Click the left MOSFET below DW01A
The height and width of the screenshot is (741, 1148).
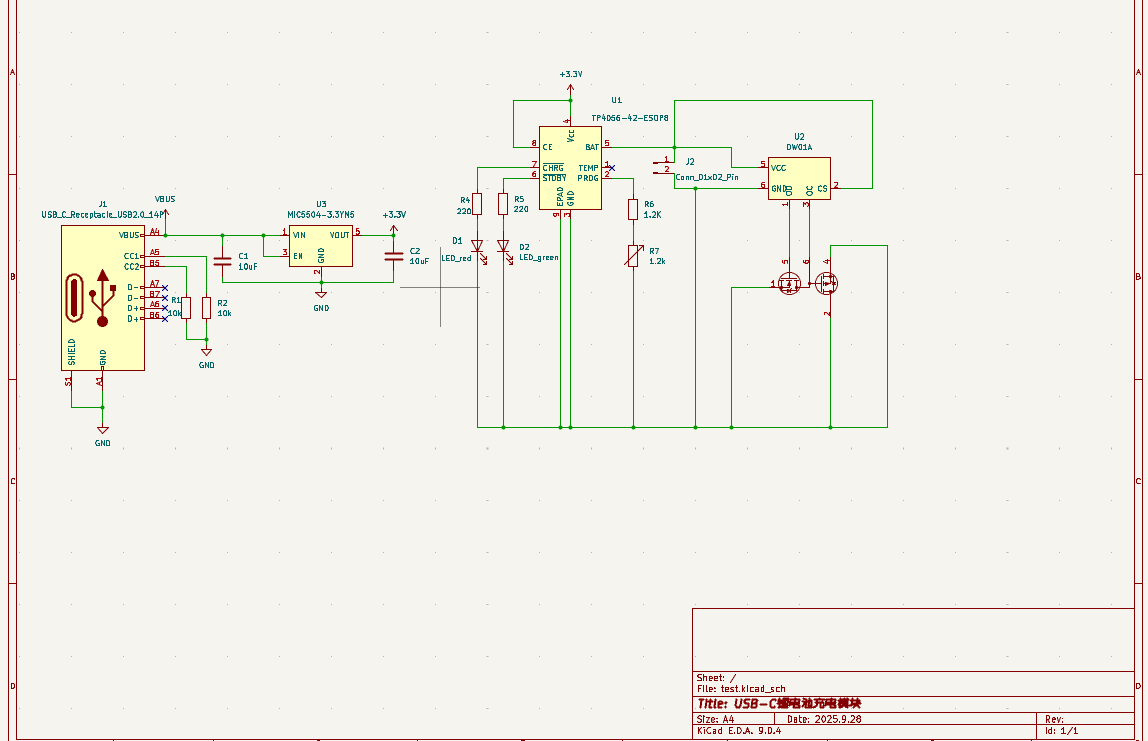pos(789,284)
